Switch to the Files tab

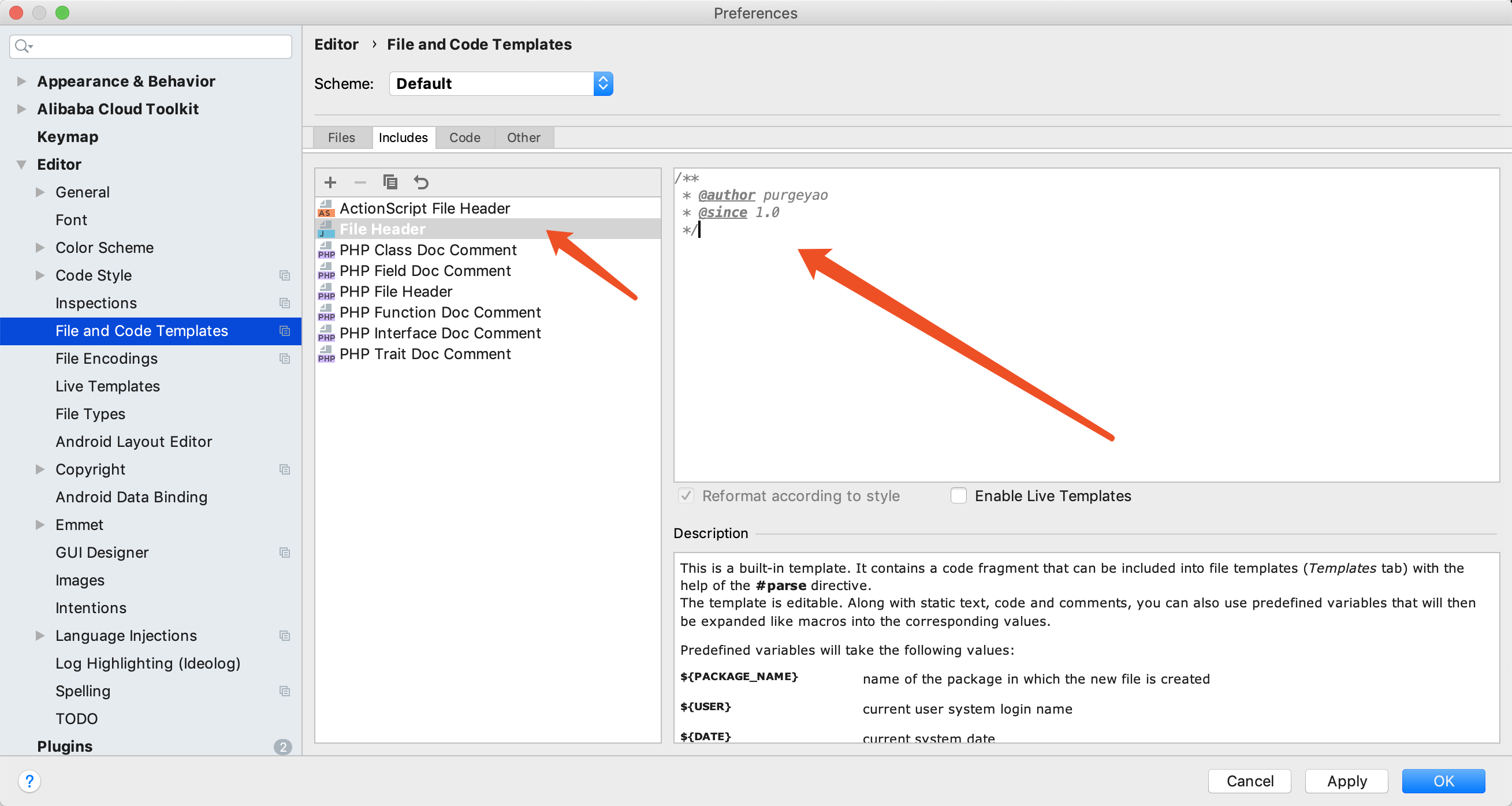point(341,137)
